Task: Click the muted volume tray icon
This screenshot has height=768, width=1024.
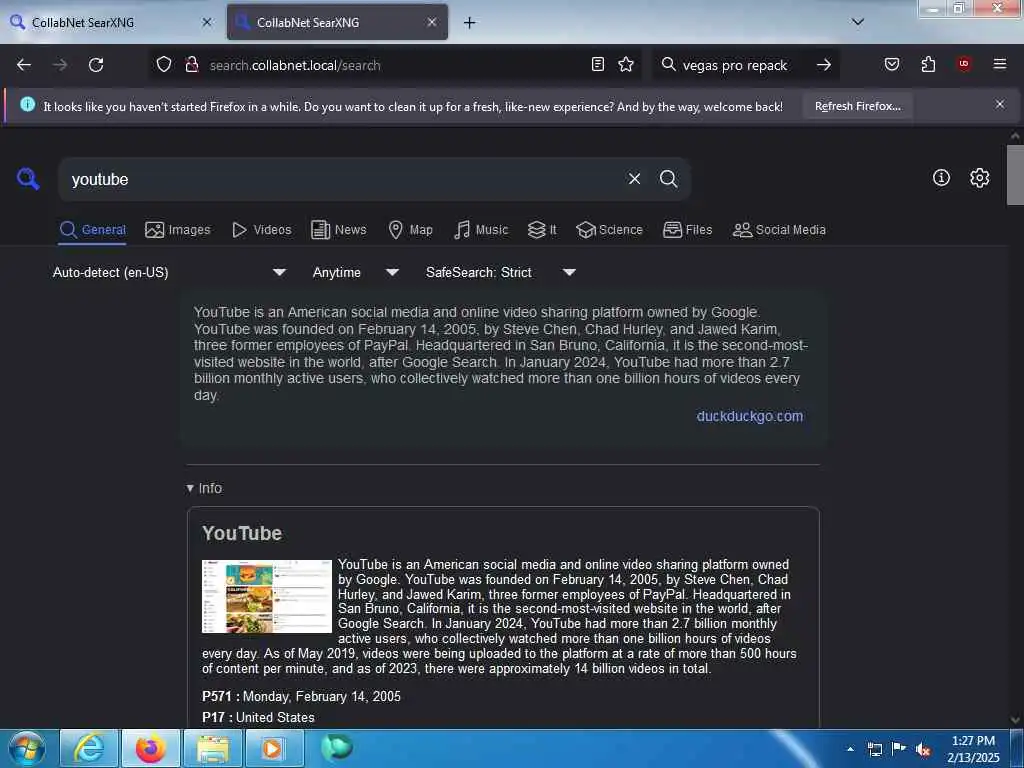Action: pyautogui.click(x=922, y=749)
